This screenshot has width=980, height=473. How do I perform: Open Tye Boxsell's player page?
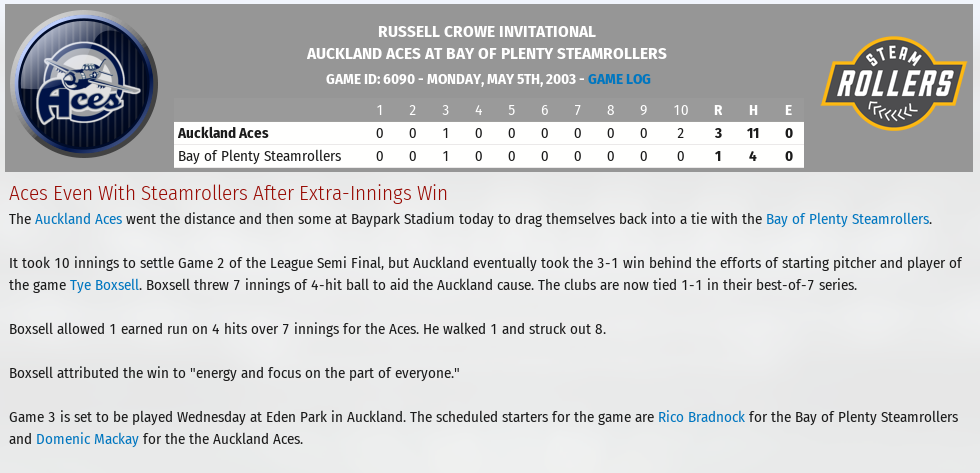[104, 285]
